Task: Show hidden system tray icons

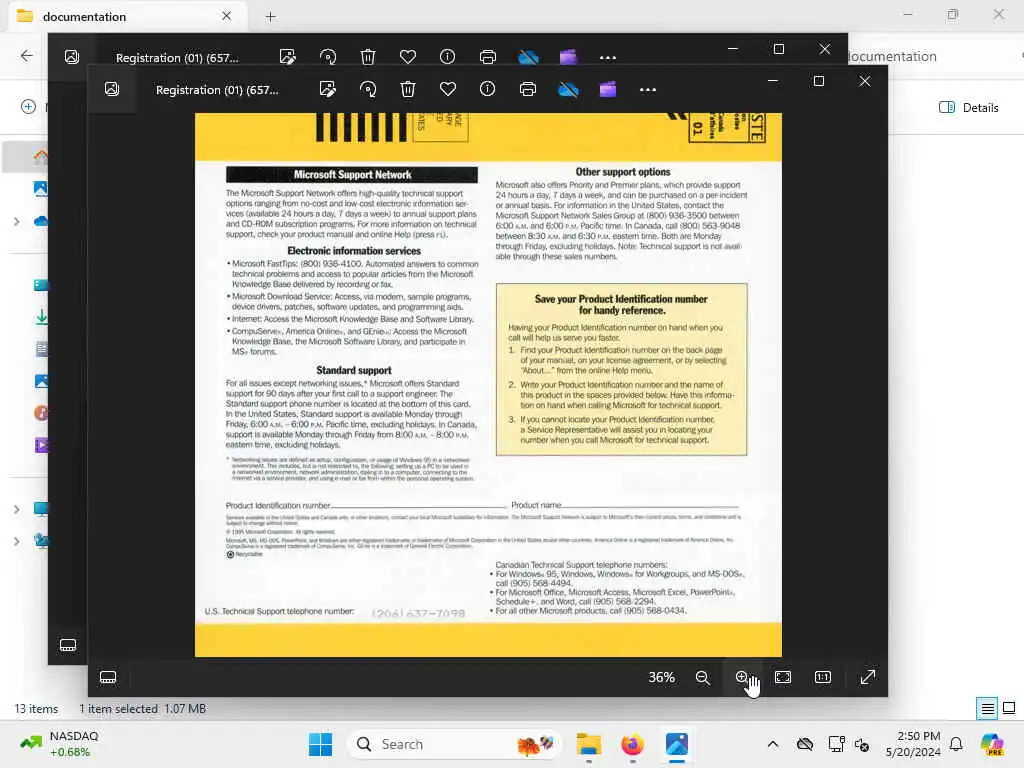Action: pyautogui.click(x=773, y=744)
